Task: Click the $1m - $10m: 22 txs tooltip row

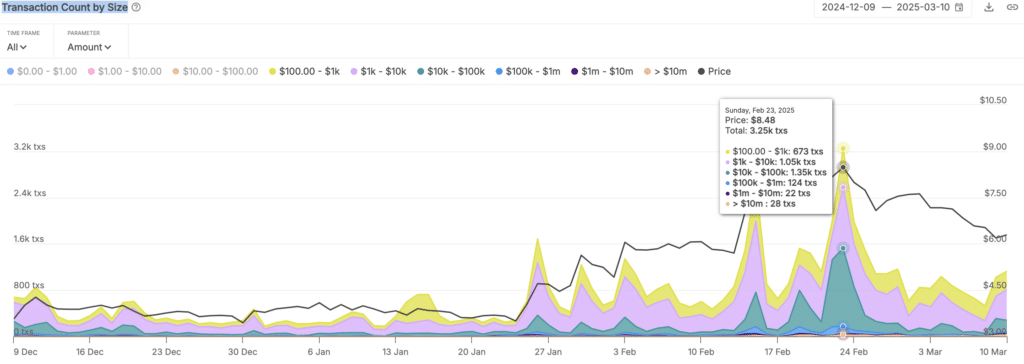Action: click(x=767, y=193)
